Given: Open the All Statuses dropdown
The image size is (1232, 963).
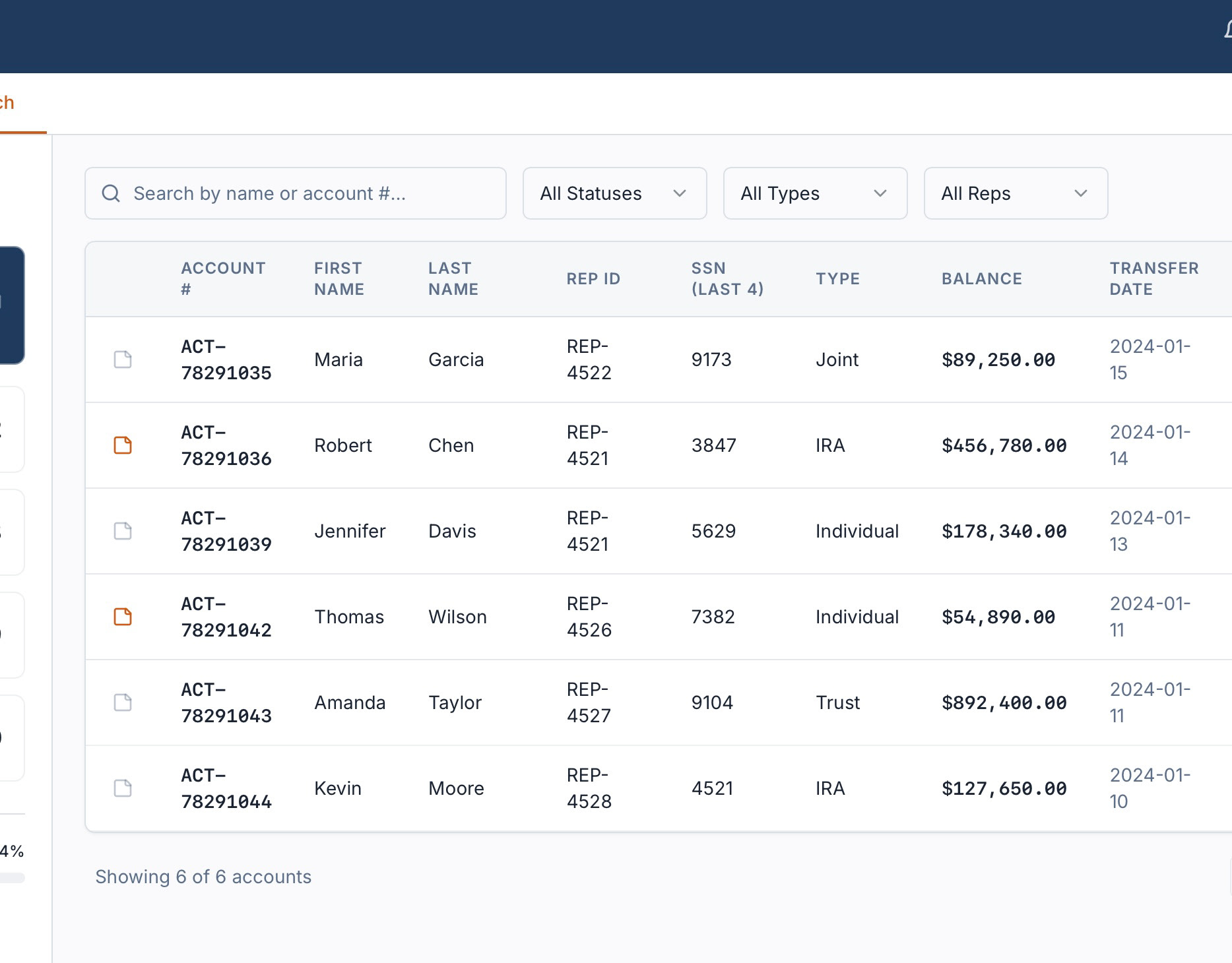Looking at the screenshot, I should coord(614,193).
